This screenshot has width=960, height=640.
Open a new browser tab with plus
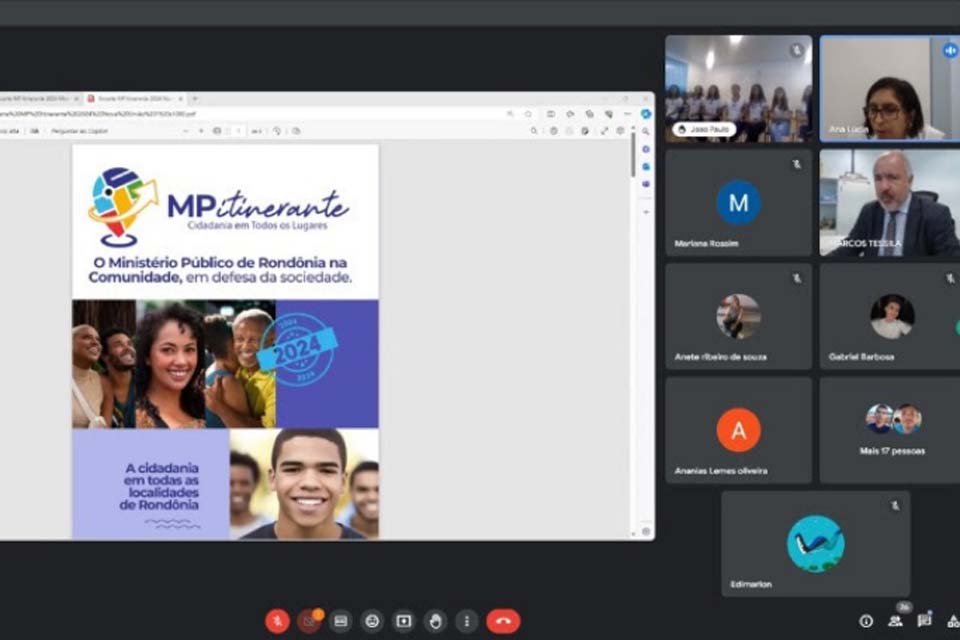[x=195, y=99]
